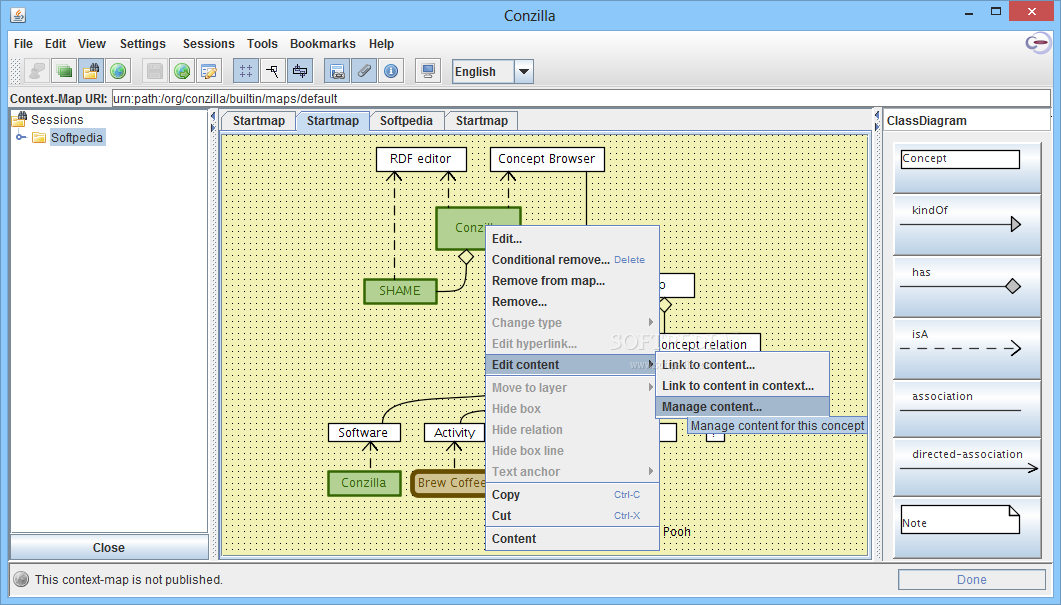The height and width of the screenshot is (605, 1061).
Task: Open the Sessions menu
Action: tap(208, 43)
